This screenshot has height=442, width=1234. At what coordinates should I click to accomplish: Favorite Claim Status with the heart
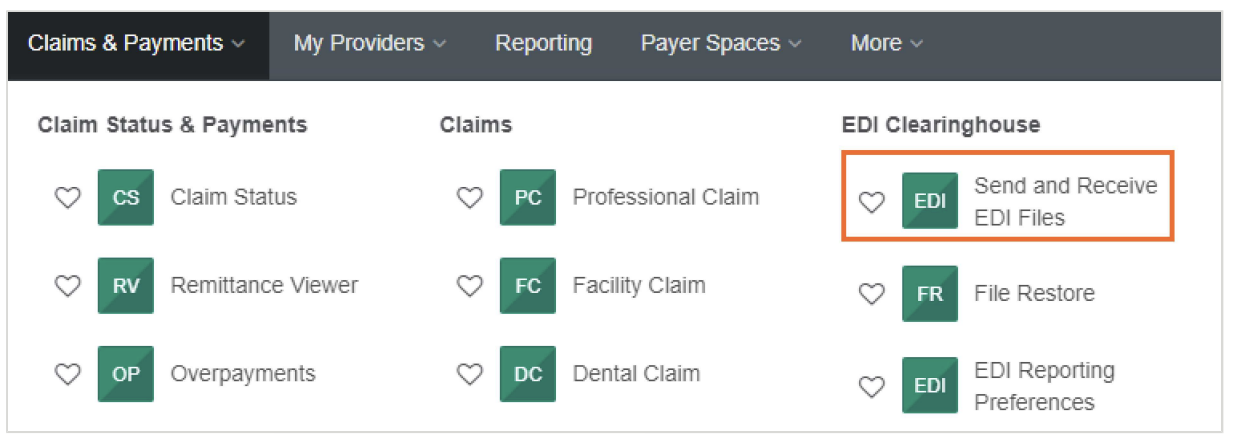[x=67, y=198]
